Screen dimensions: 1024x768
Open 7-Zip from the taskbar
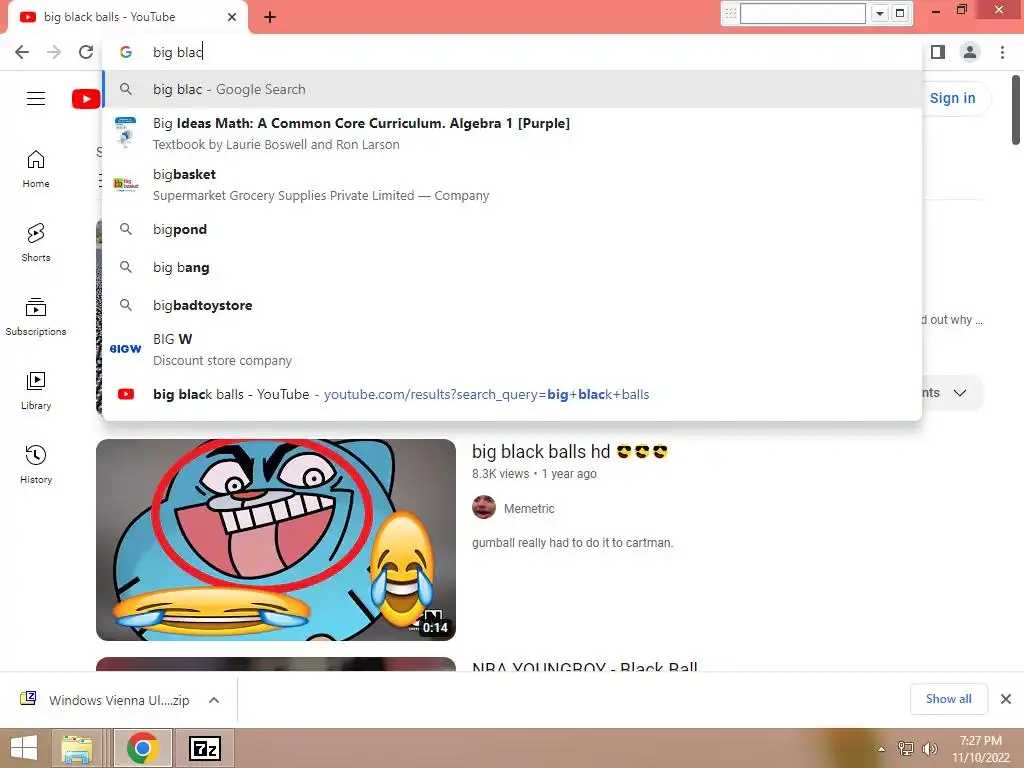pyautogui.click(x=205, y=748)
